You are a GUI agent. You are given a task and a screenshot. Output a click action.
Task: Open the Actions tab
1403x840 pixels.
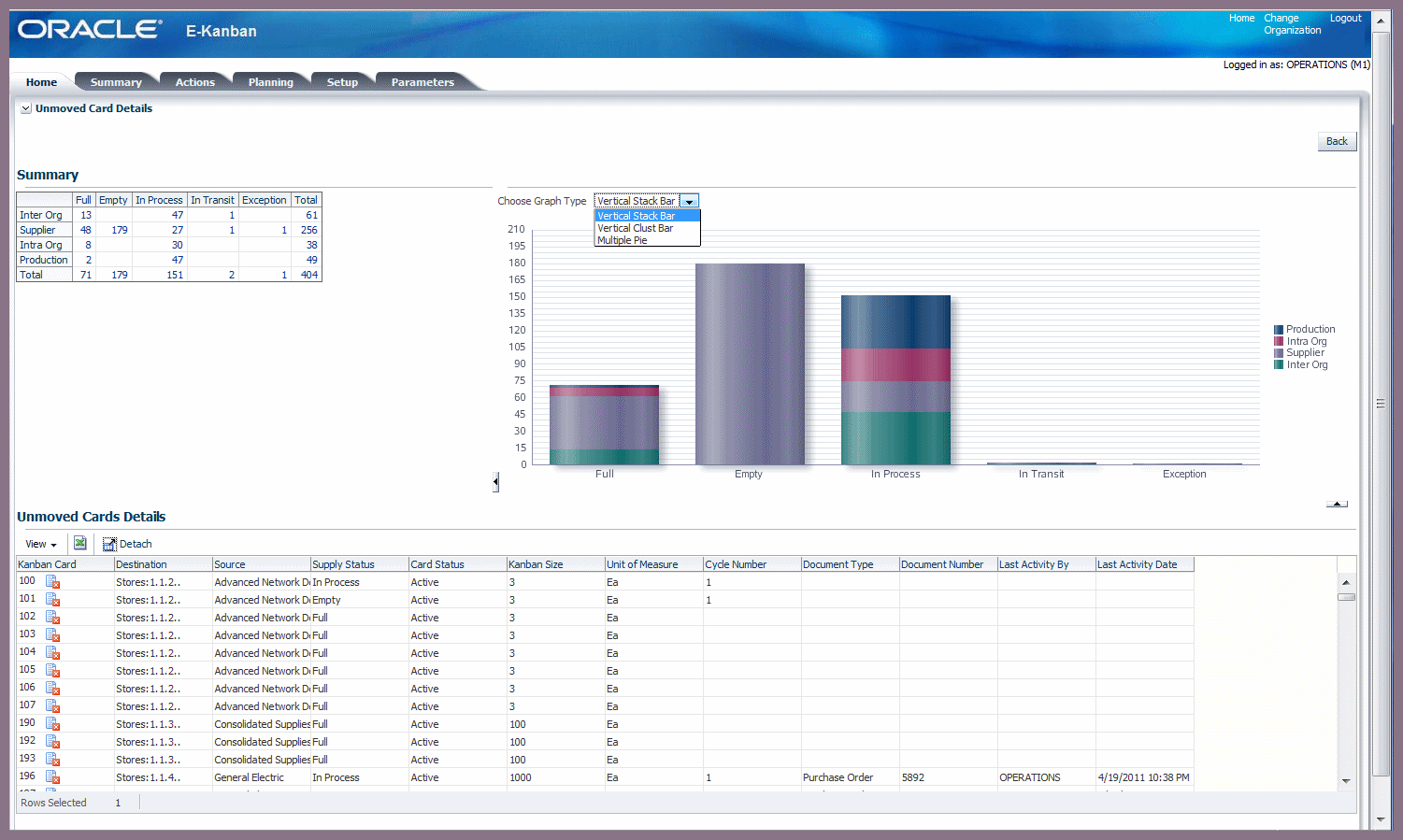pos(195,82)
